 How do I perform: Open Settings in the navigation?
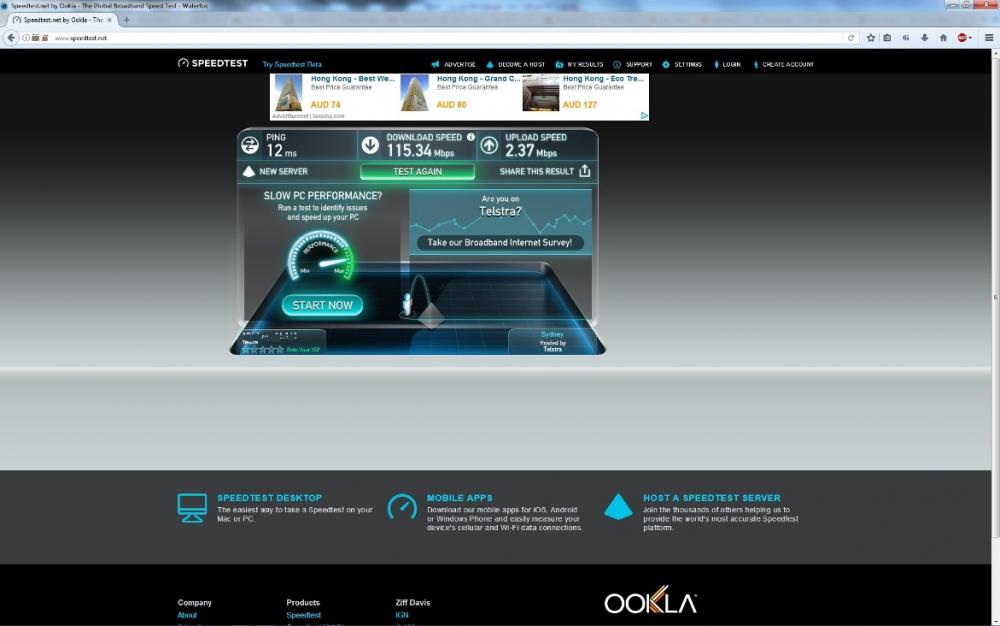[x=682, y=64]
